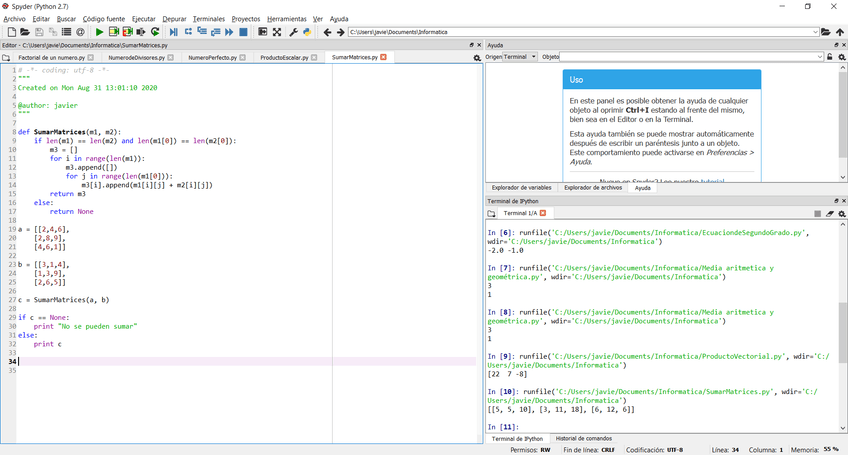The image size is (848, 455).
Task: Toggle the lock icon in the Ayuda pane
Action: point(830,57)
